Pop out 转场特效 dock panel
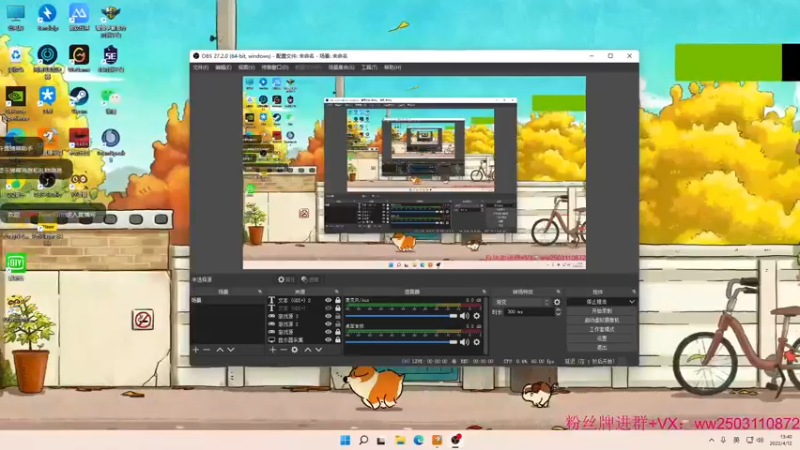800x450 pixels. (x=558, y=292)
